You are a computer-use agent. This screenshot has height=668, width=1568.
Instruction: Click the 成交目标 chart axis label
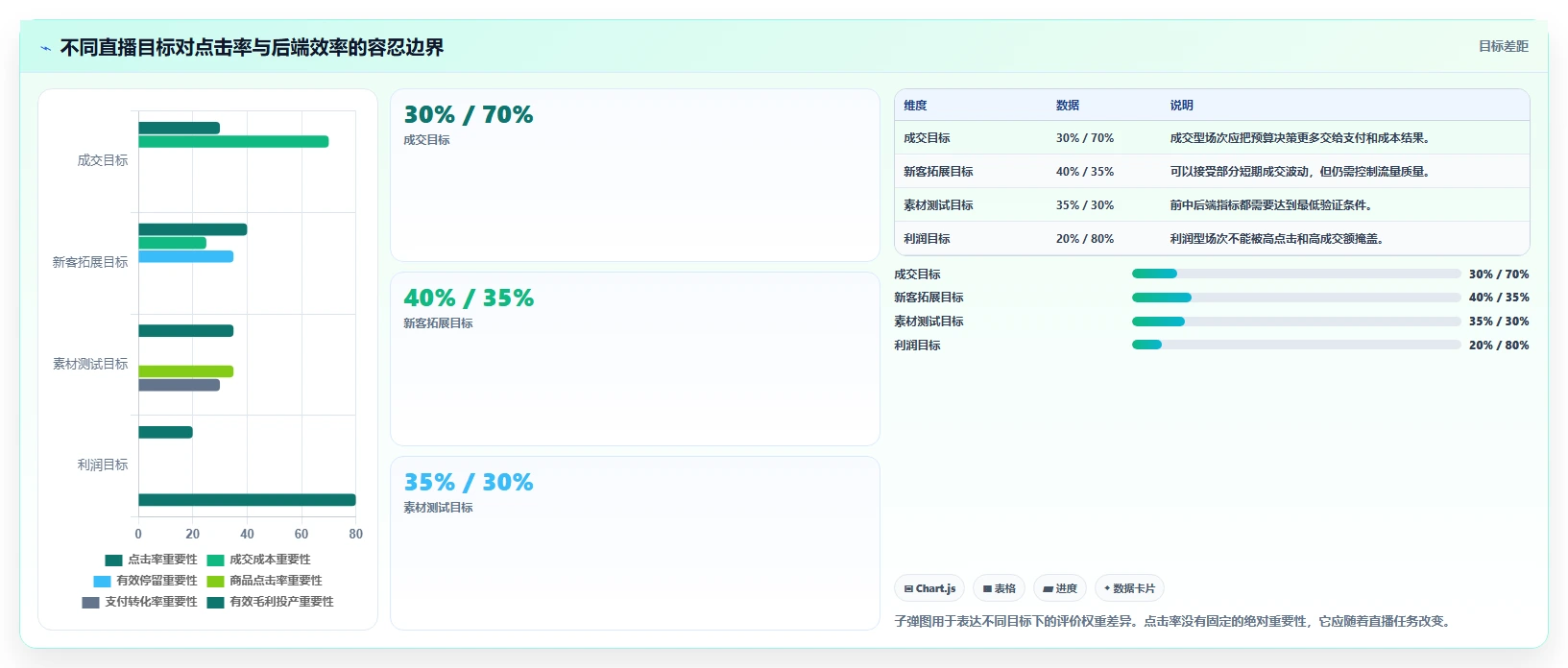(x=103, y=160)
